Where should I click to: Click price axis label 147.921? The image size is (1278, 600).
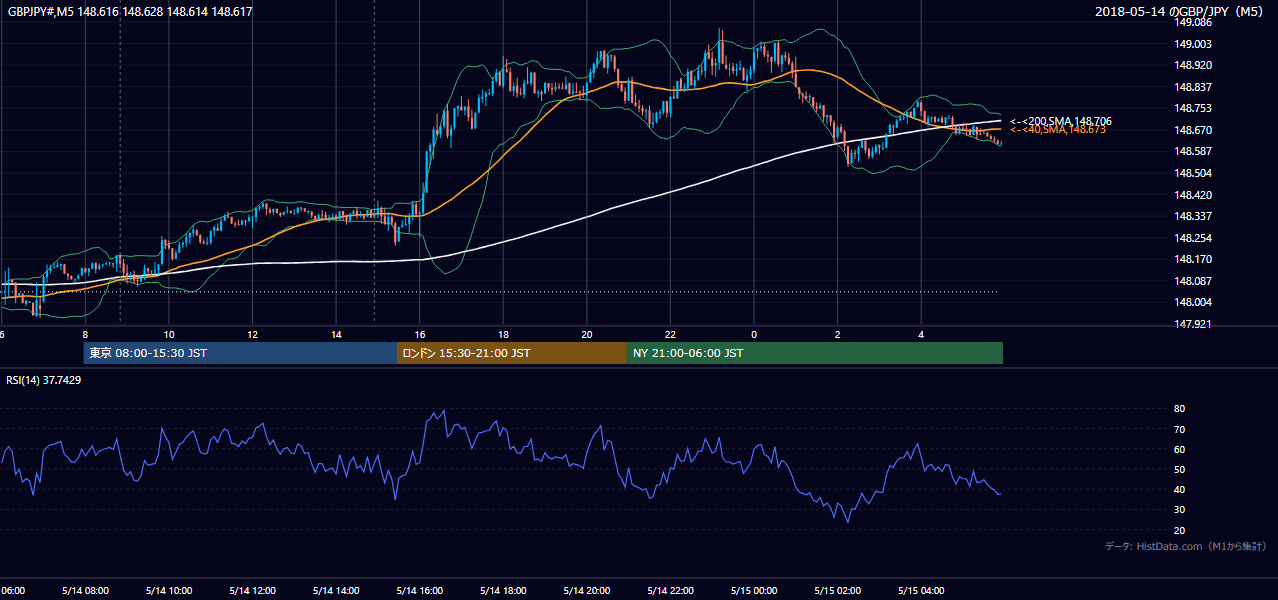pyautogui.click(x=1192, y=324)
